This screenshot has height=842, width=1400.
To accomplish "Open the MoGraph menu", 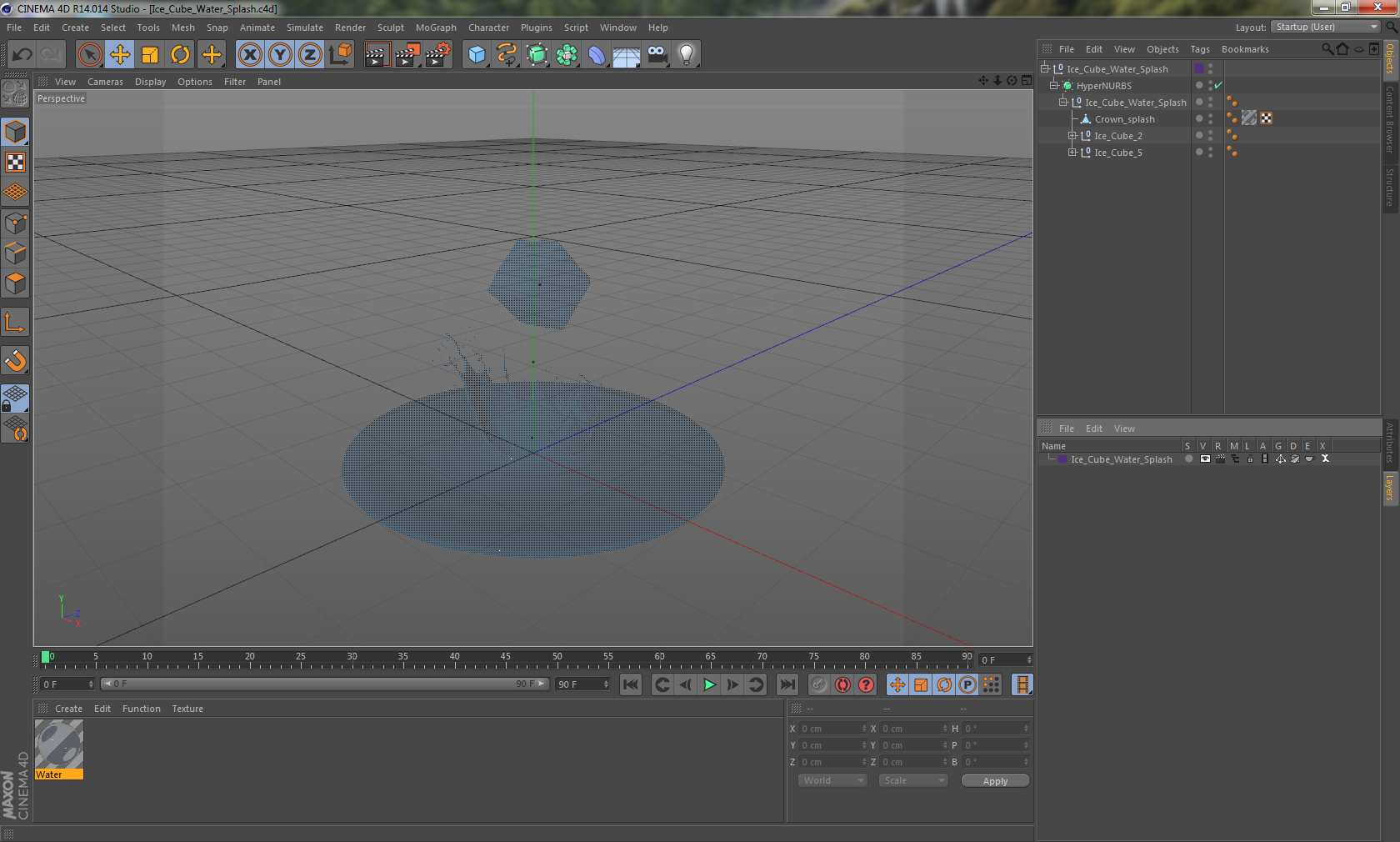I will tap(436, 28).
